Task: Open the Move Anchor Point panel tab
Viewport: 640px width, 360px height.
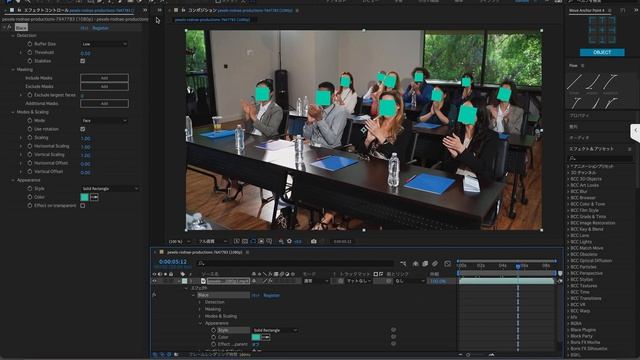Action: pyautogui.click(x=587, y=10)
